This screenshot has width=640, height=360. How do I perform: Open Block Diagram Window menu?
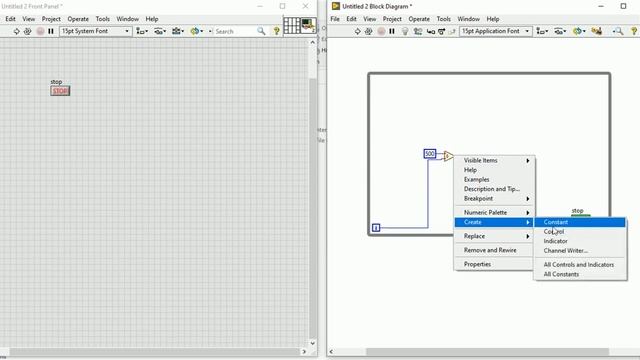pyautogui.click(x=468, y=19)
